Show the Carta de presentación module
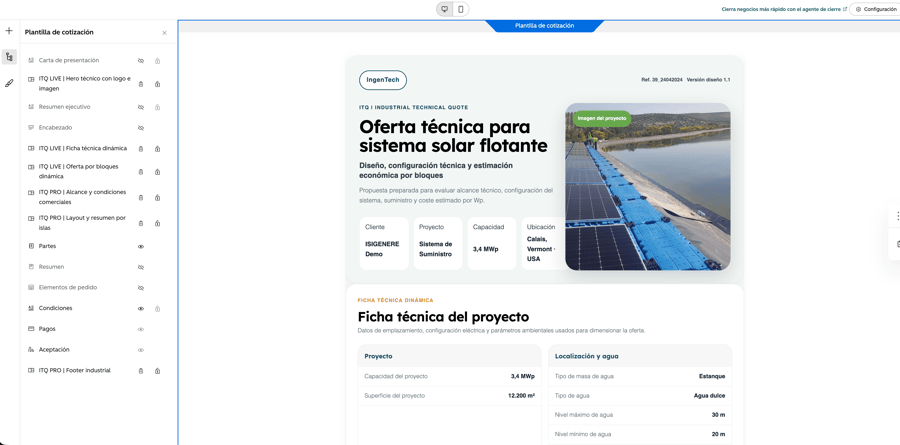The height and width of the screenshot is (445, 900). [x=141, y=60]
